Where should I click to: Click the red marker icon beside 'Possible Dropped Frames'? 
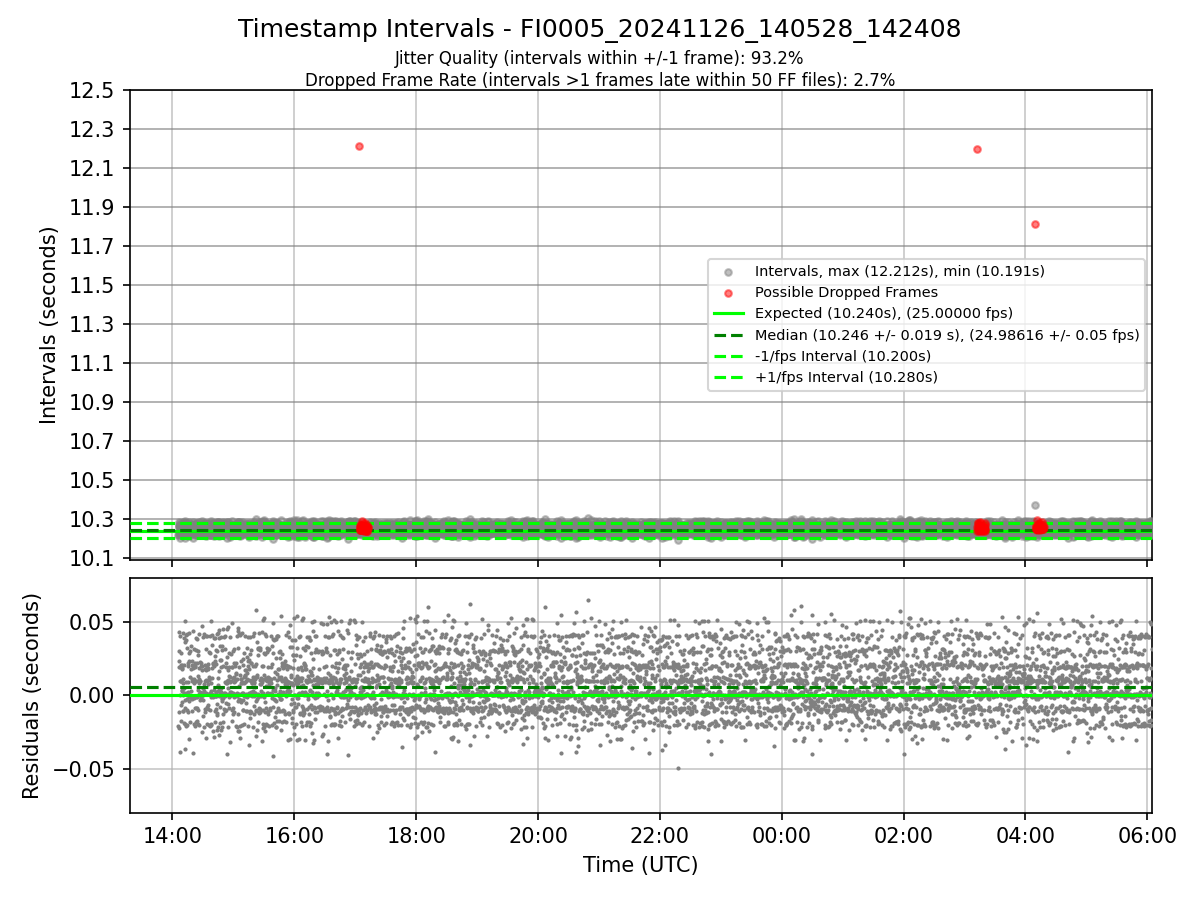point(728,293)
